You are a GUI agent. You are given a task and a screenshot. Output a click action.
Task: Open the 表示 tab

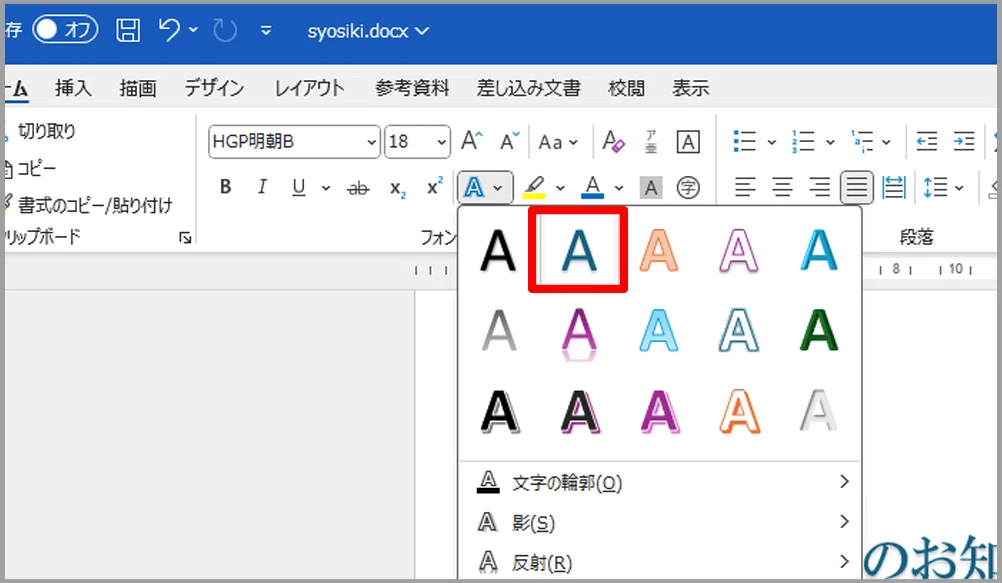click(x=691, y=88)
